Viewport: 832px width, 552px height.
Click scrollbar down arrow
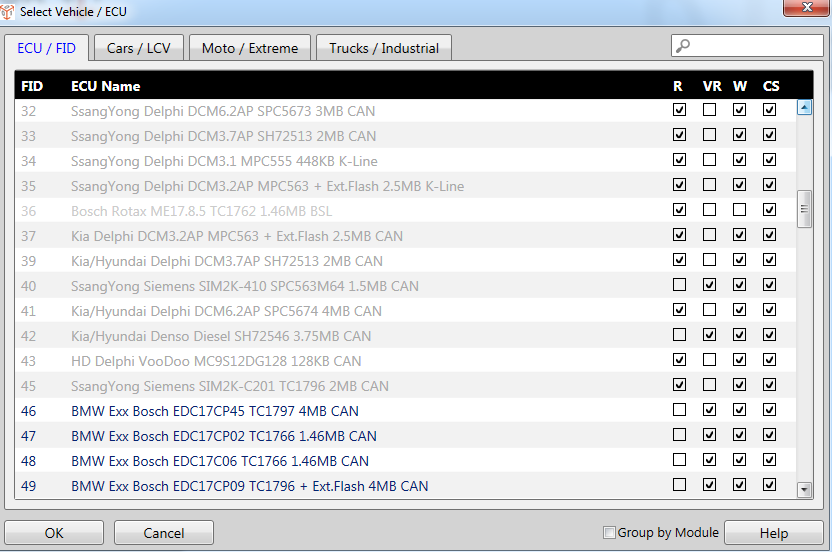[804, 489]
